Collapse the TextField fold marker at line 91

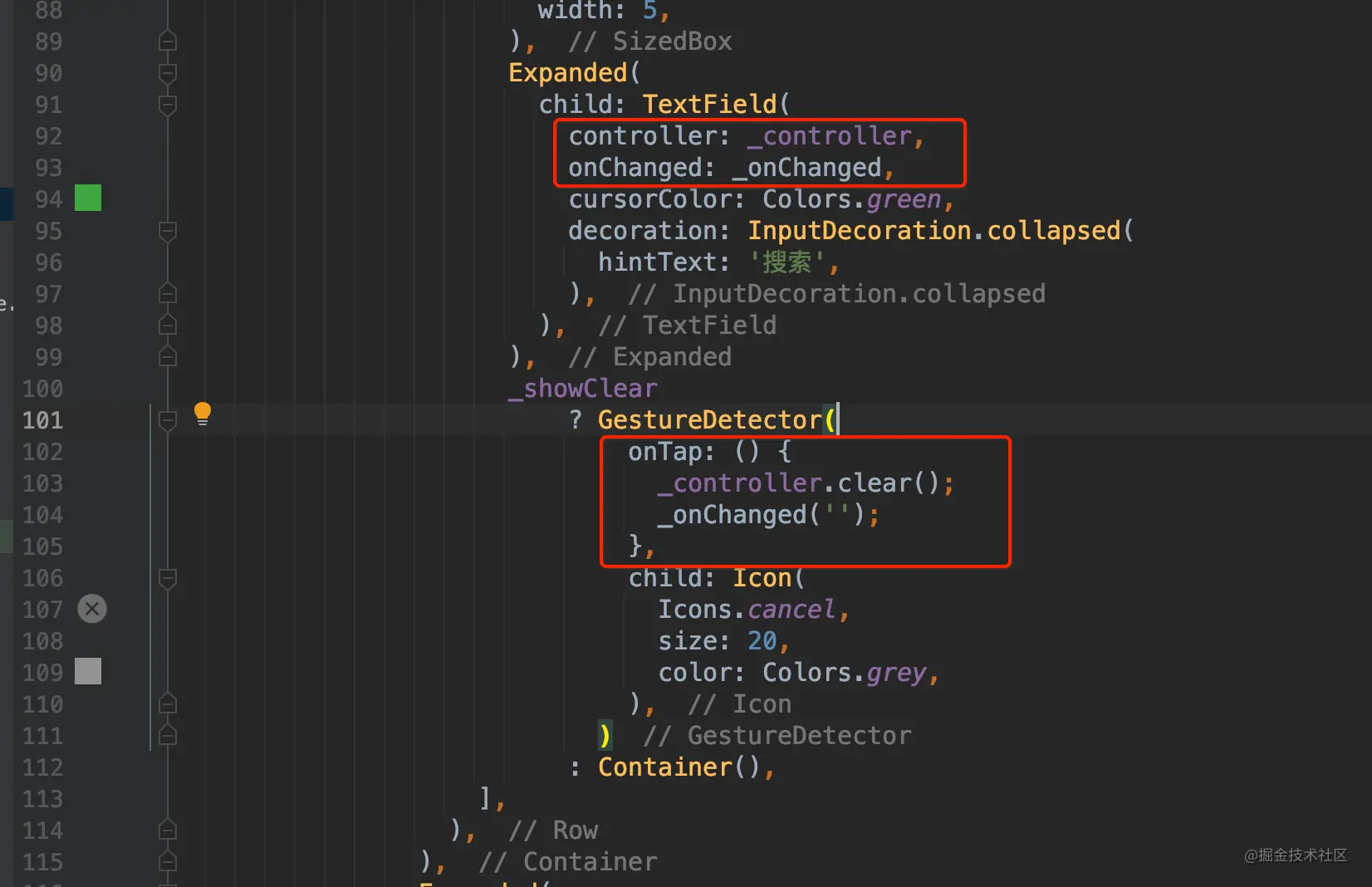168,105
